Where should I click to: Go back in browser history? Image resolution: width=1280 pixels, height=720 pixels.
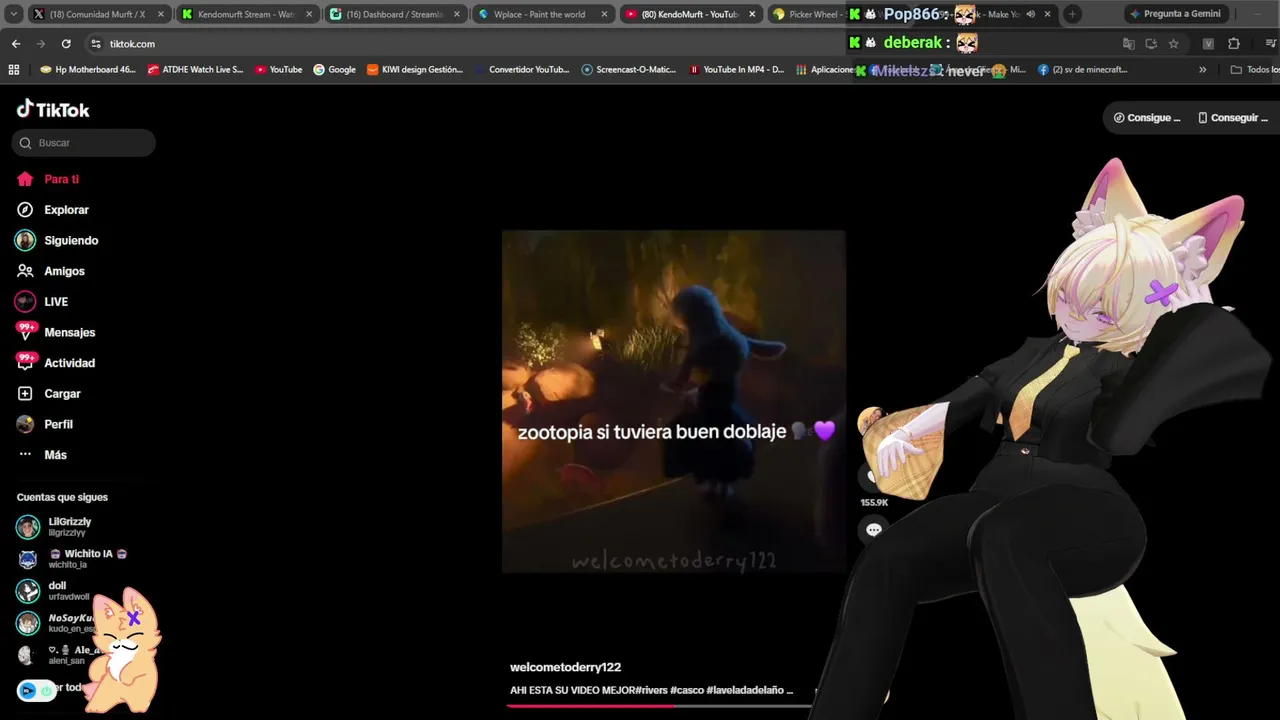click(x=16, y=44)
